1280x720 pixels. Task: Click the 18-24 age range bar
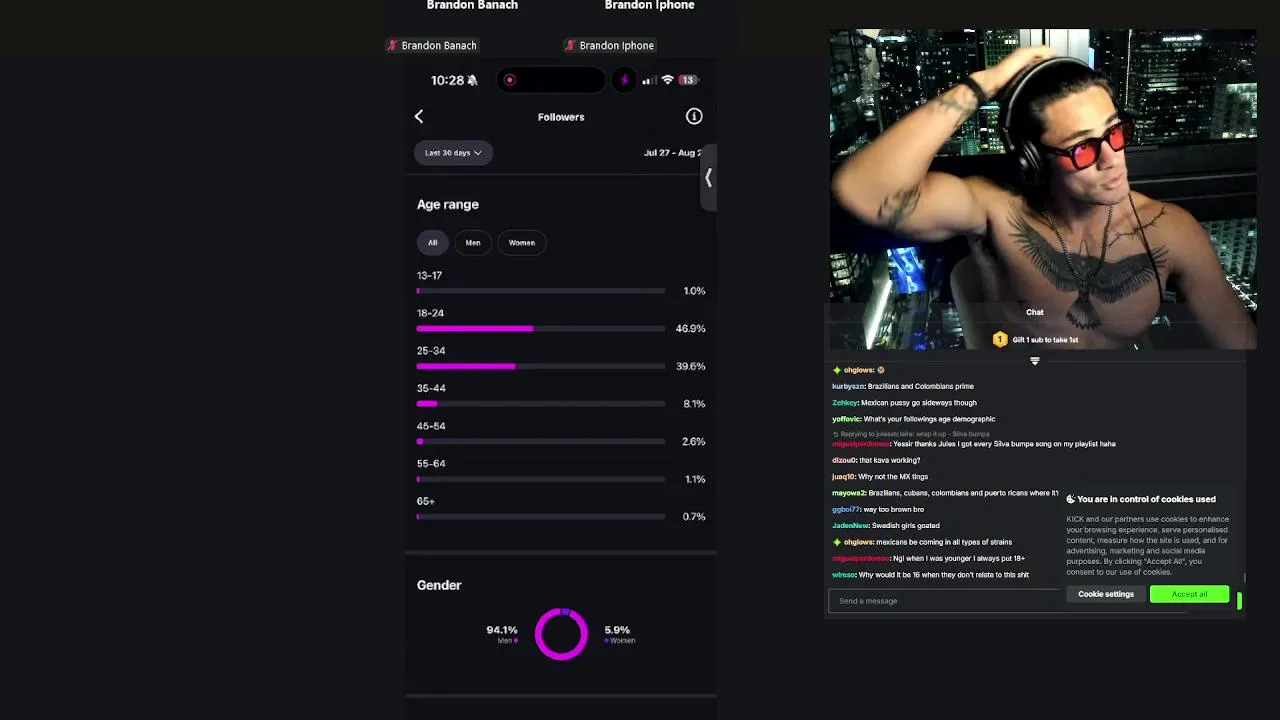pos(541,328)
